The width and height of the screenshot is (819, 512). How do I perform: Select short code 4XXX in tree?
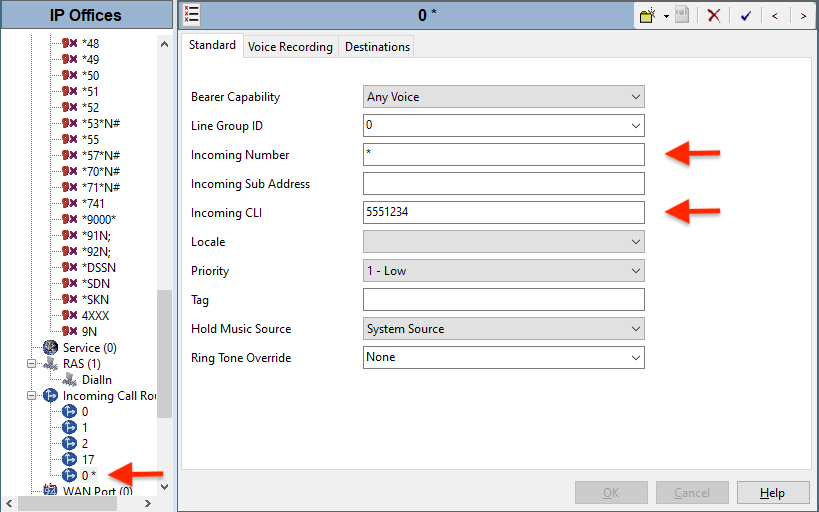click(x=95, y=316)
